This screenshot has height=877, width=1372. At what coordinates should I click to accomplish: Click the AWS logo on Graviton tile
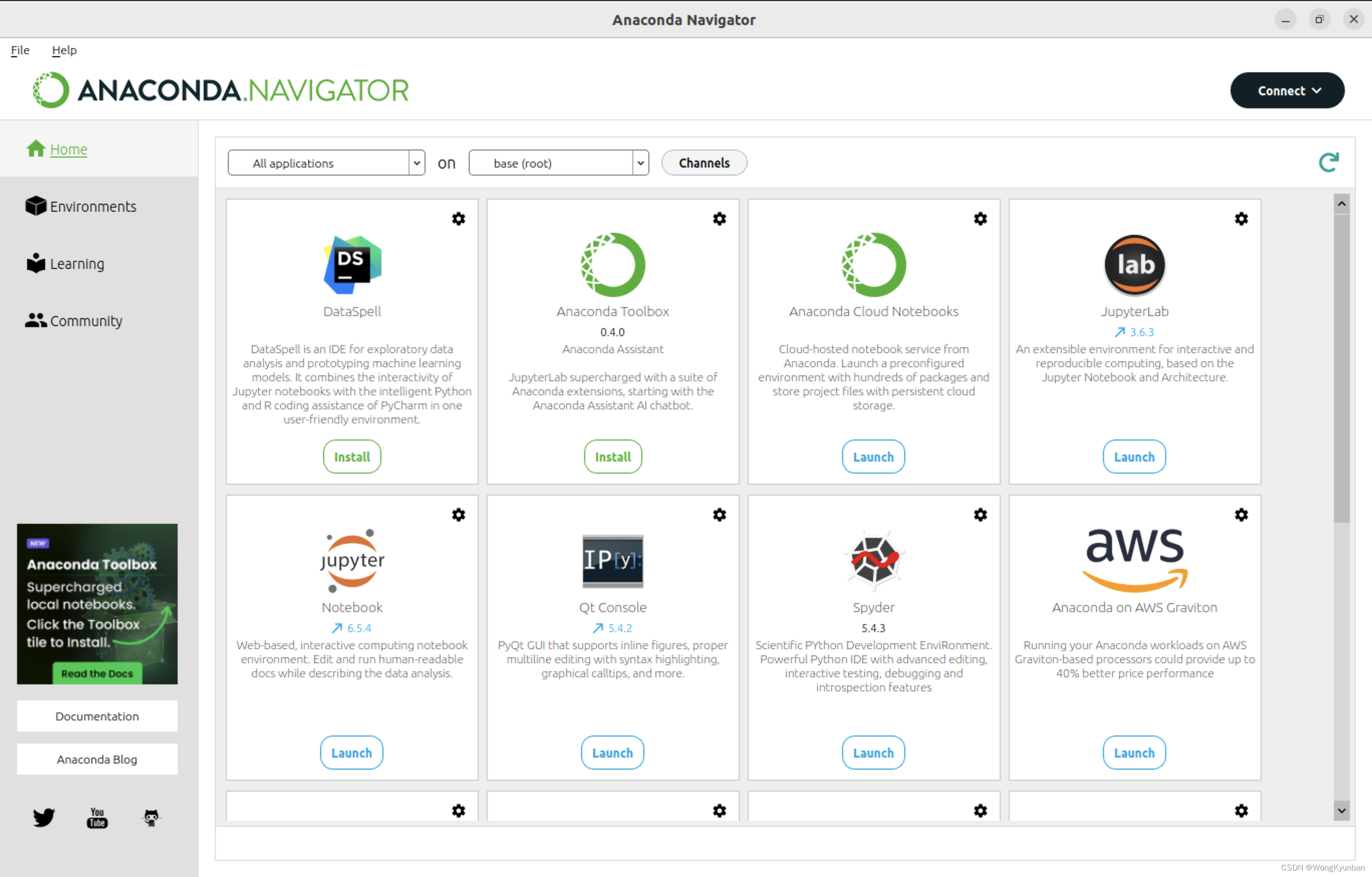pos(1135,560)
